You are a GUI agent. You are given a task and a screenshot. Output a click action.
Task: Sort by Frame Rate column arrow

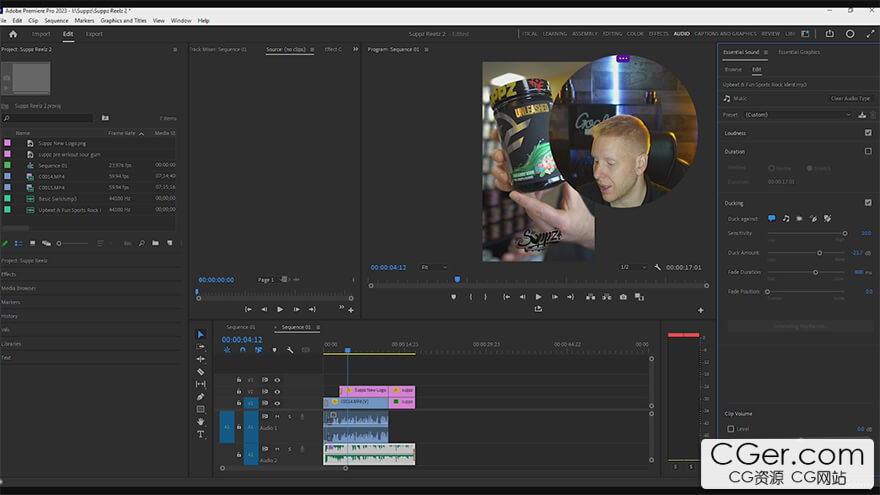point(141,134)
